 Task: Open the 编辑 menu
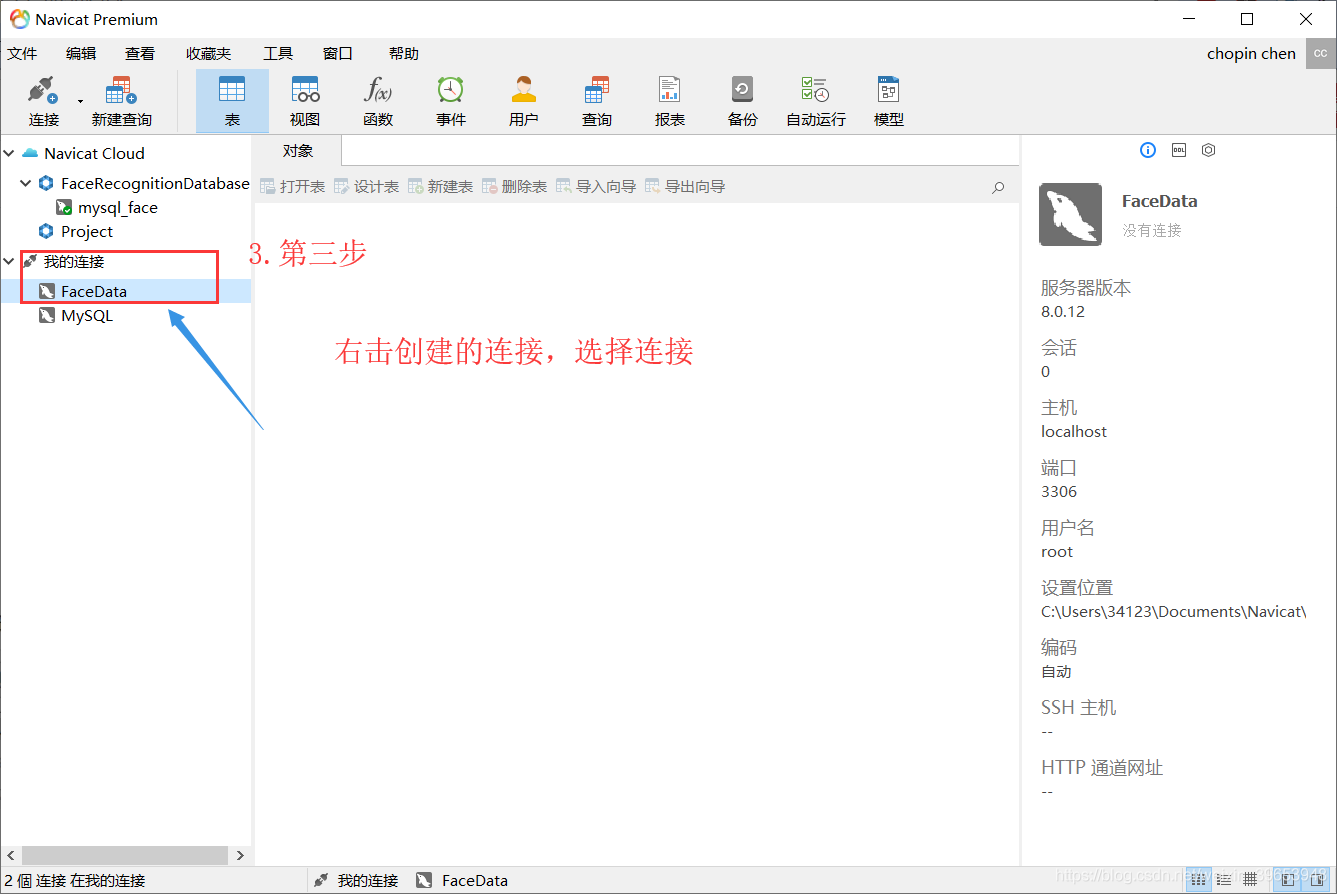(x=81, y=54)
